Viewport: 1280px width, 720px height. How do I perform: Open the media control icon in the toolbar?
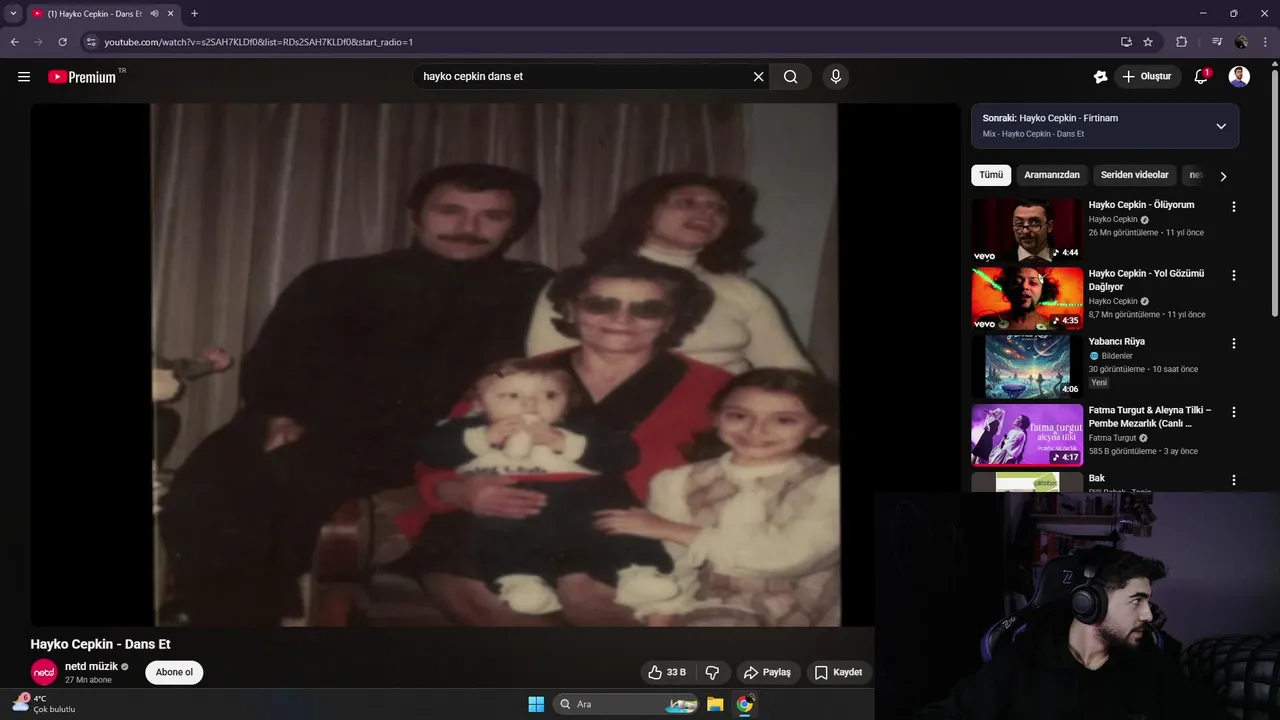click(1217, 42)
